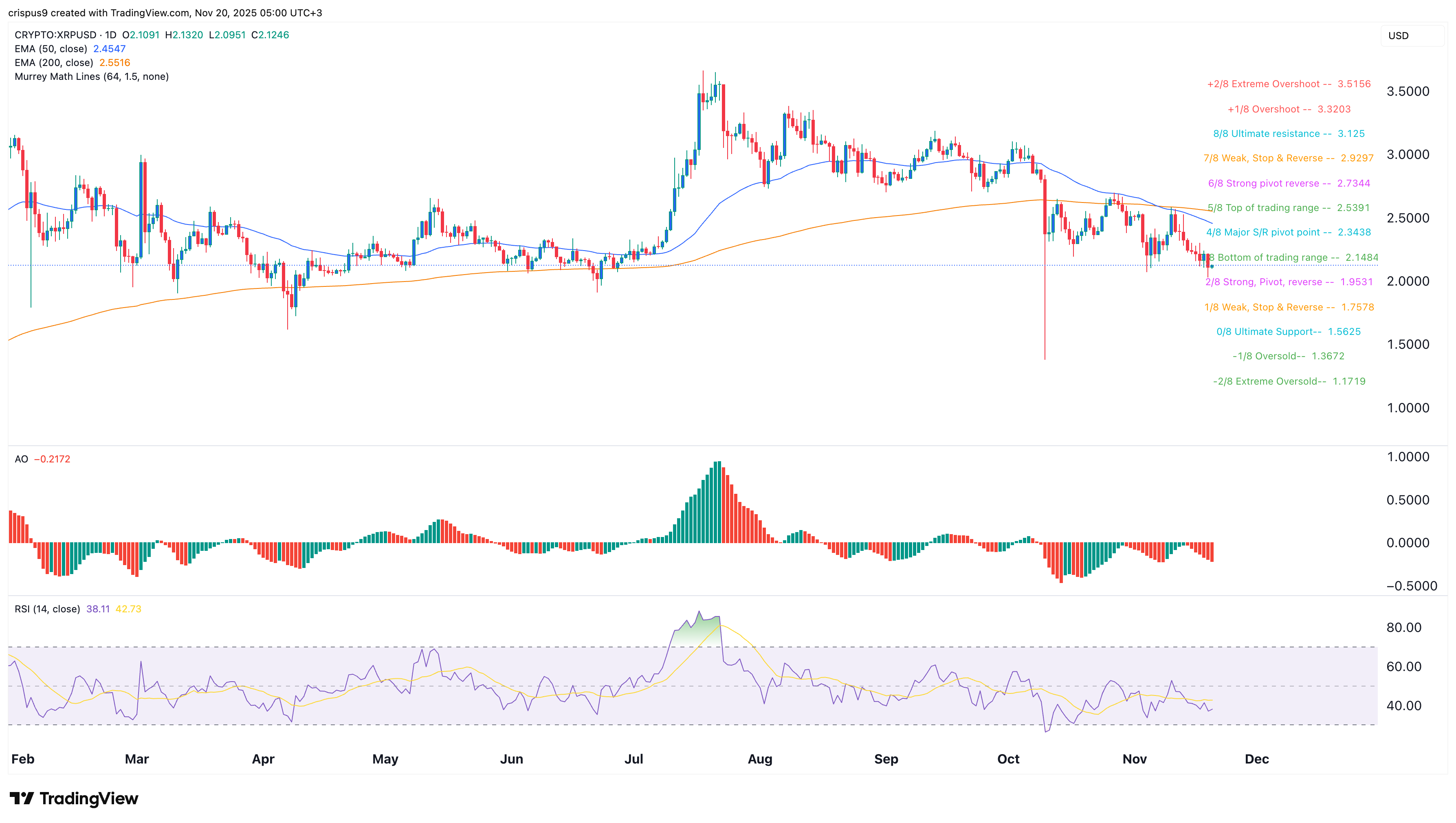Screen dimensions: 1456x823
Task: Click the Nov month on time axis
Action: point(1135,759)
